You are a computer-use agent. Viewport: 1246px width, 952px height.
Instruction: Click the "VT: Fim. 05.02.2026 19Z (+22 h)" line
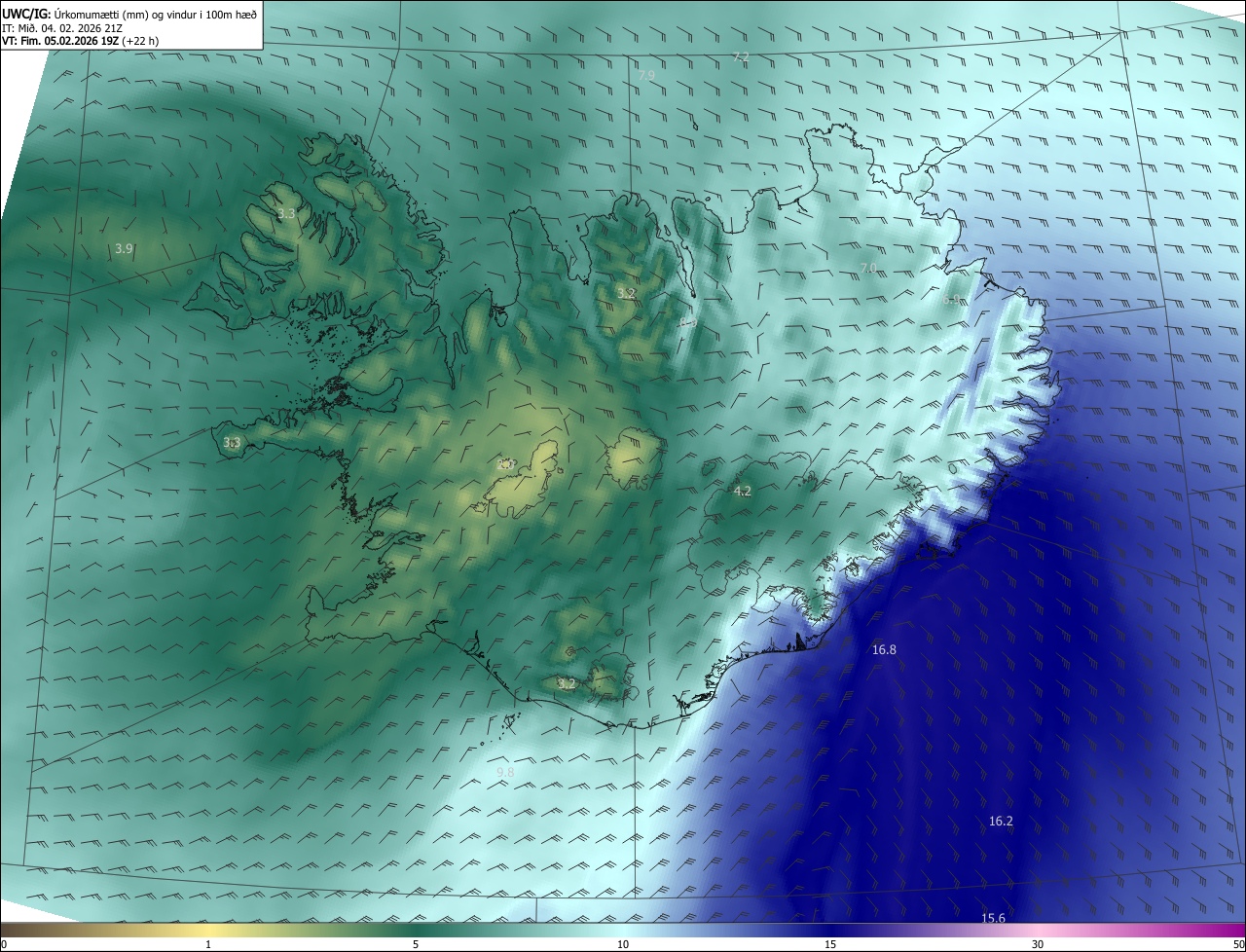click(x=81, y=41)
